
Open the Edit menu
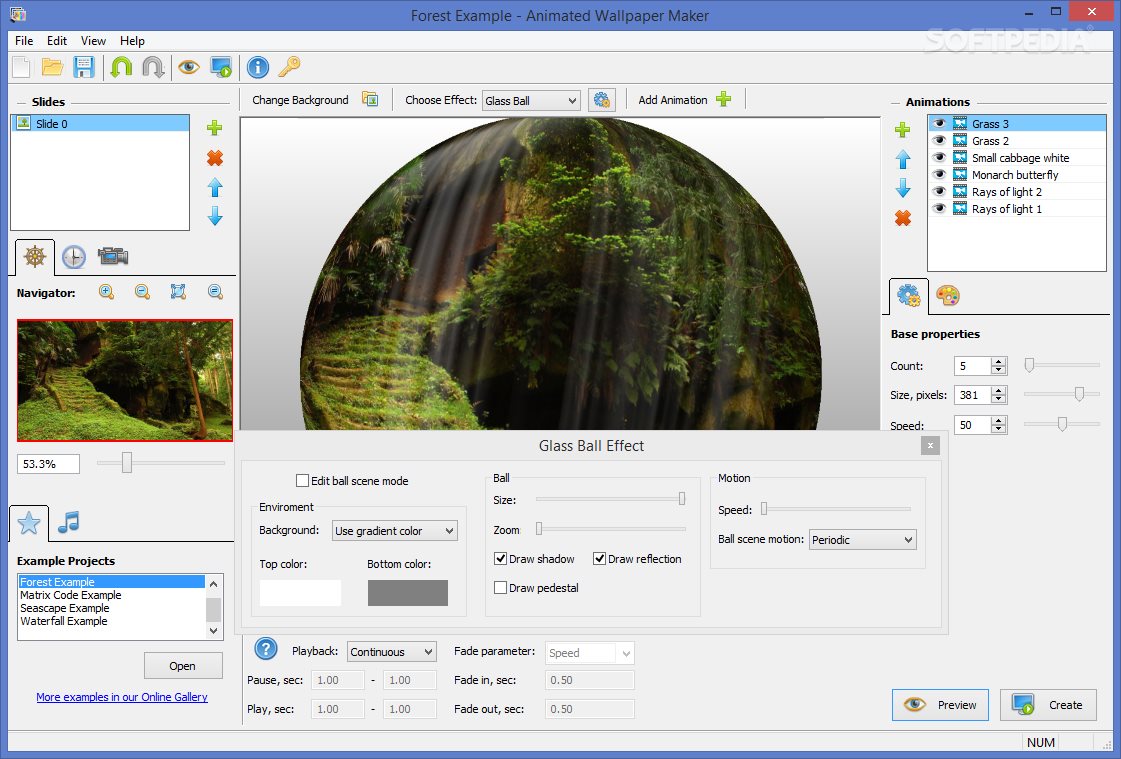click(x=57, y=41)
